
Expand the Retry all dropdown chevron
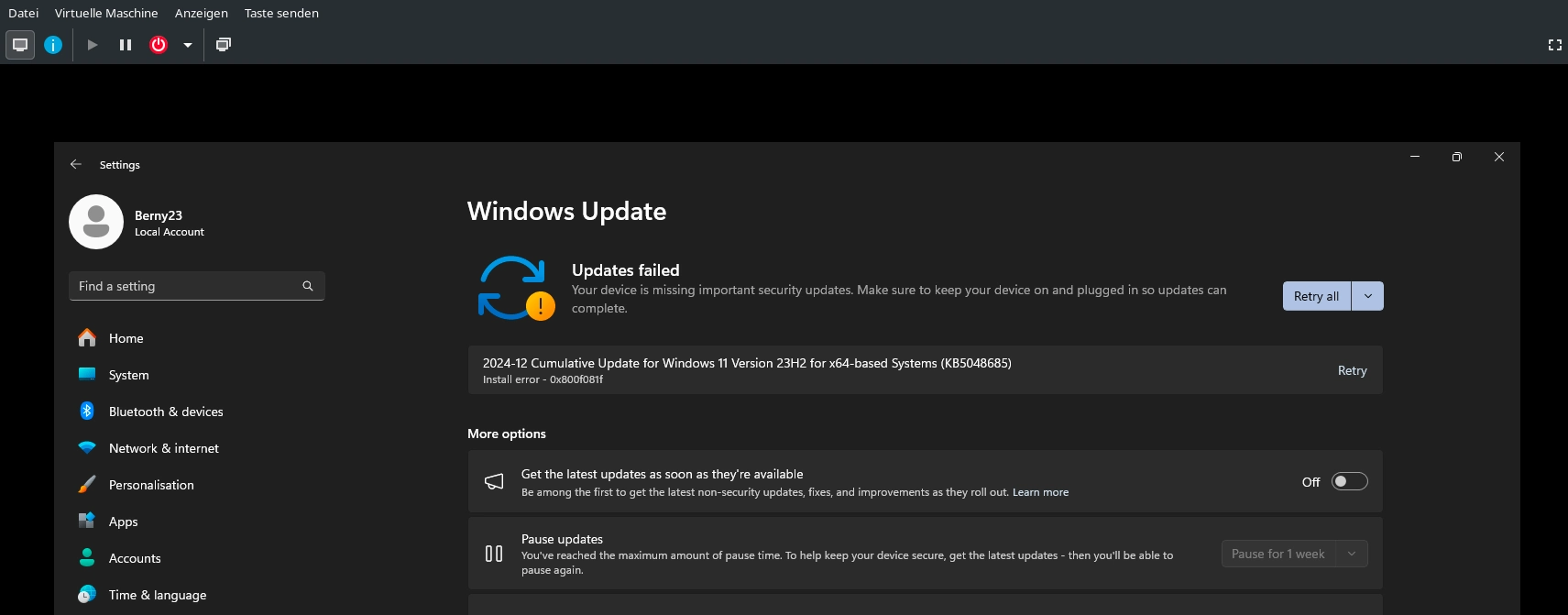coord(1368,296)
